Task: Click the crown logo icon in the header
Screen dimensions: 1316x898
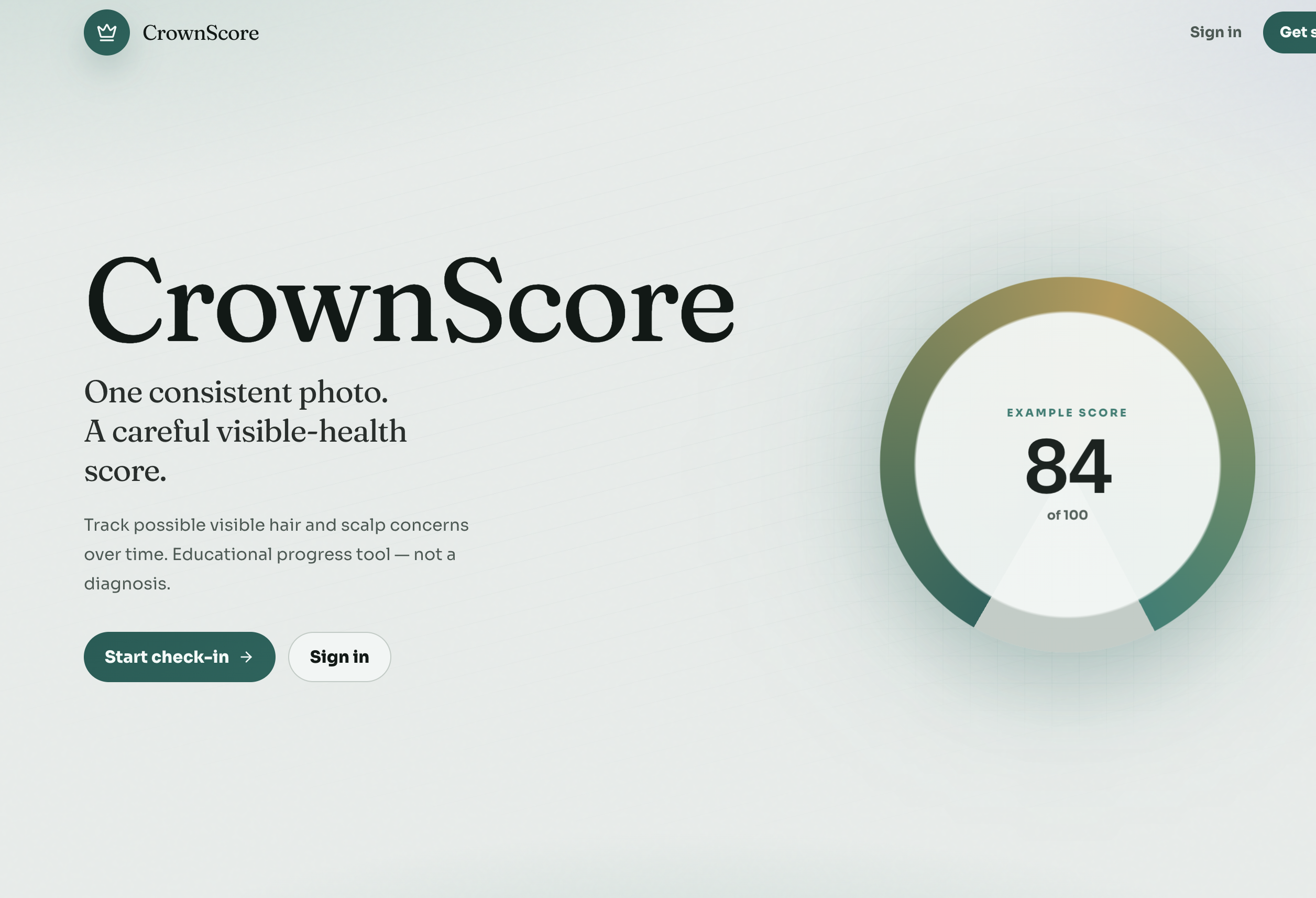Action: coord(106,32)
